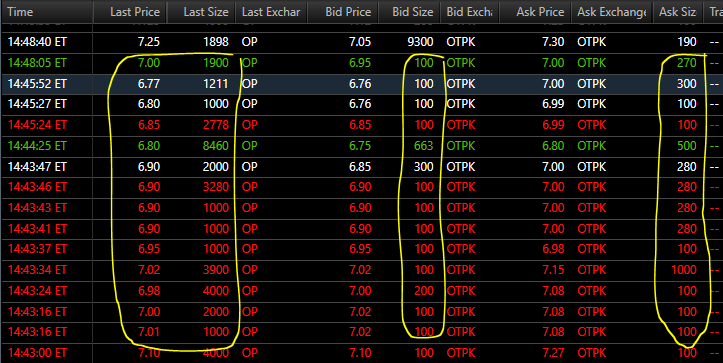This screenshot has width=723, height=363.
Task: Click last price 6.77 at 14:45:52
Action: click(x=149, y=84)
